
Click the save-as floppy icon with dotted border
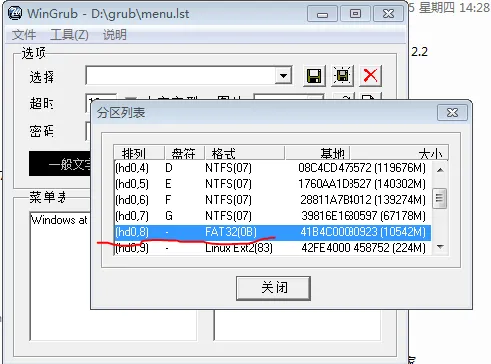342,76
